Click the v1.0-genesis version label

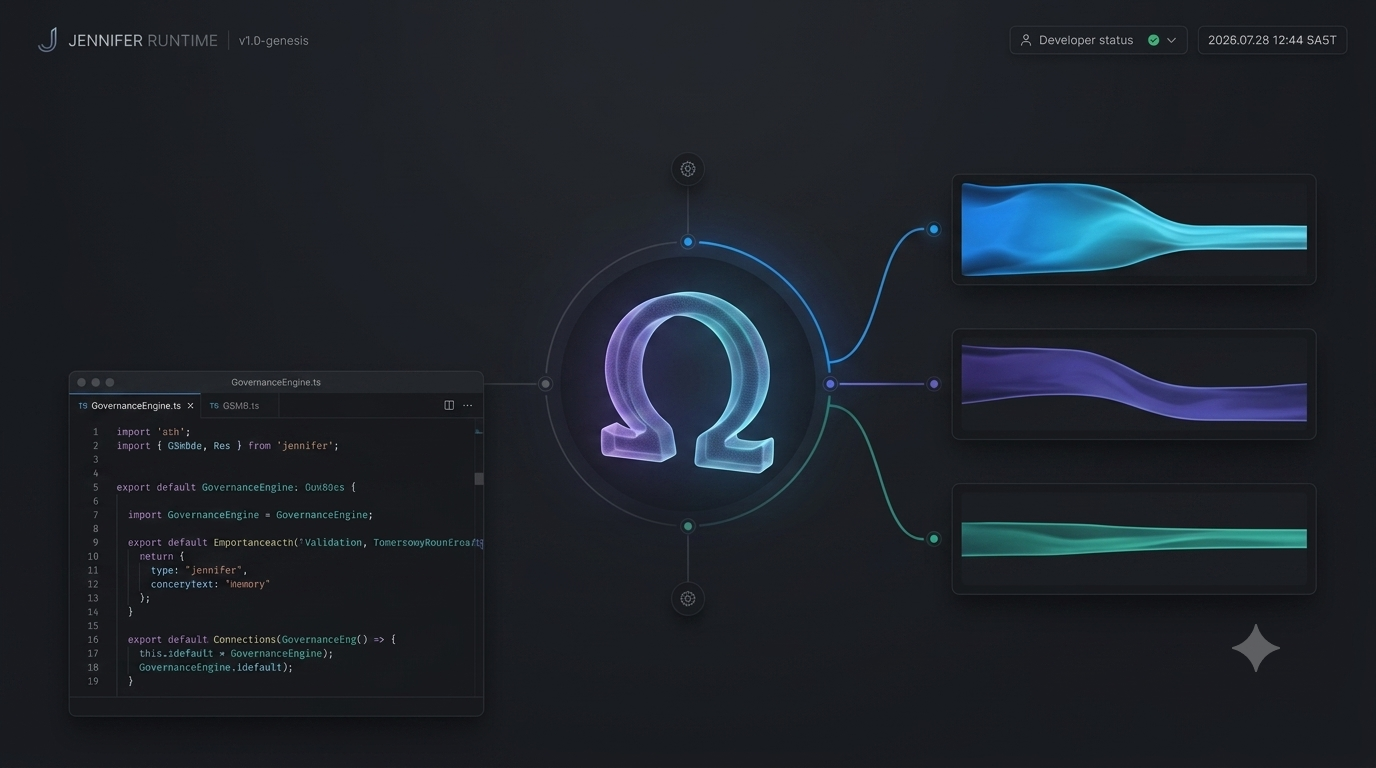point(273,41)
